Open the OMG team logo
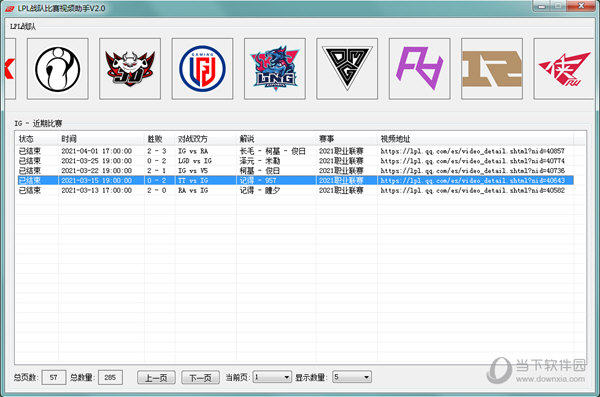600x397 pixels. (x=347, y=69)
